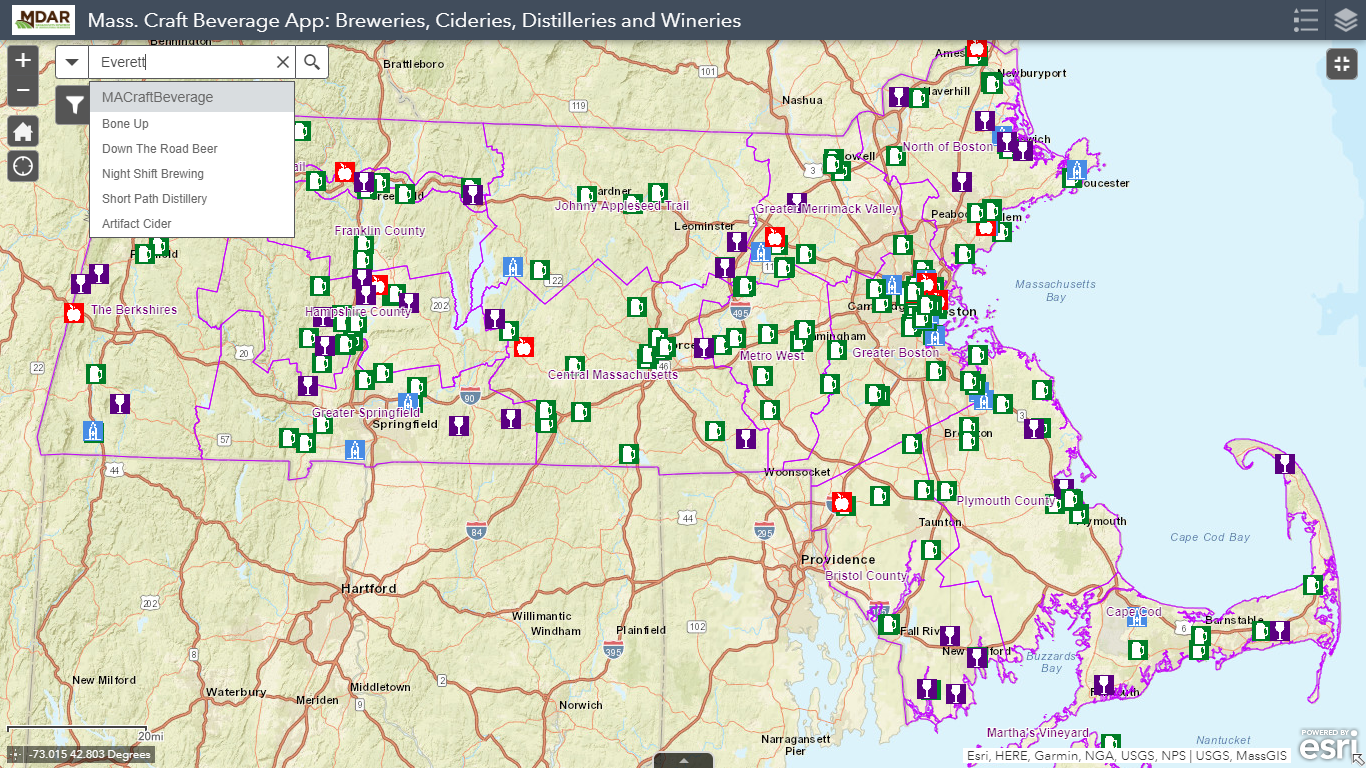
Task: Click the search box containing Everett
Action: point(180,62)
